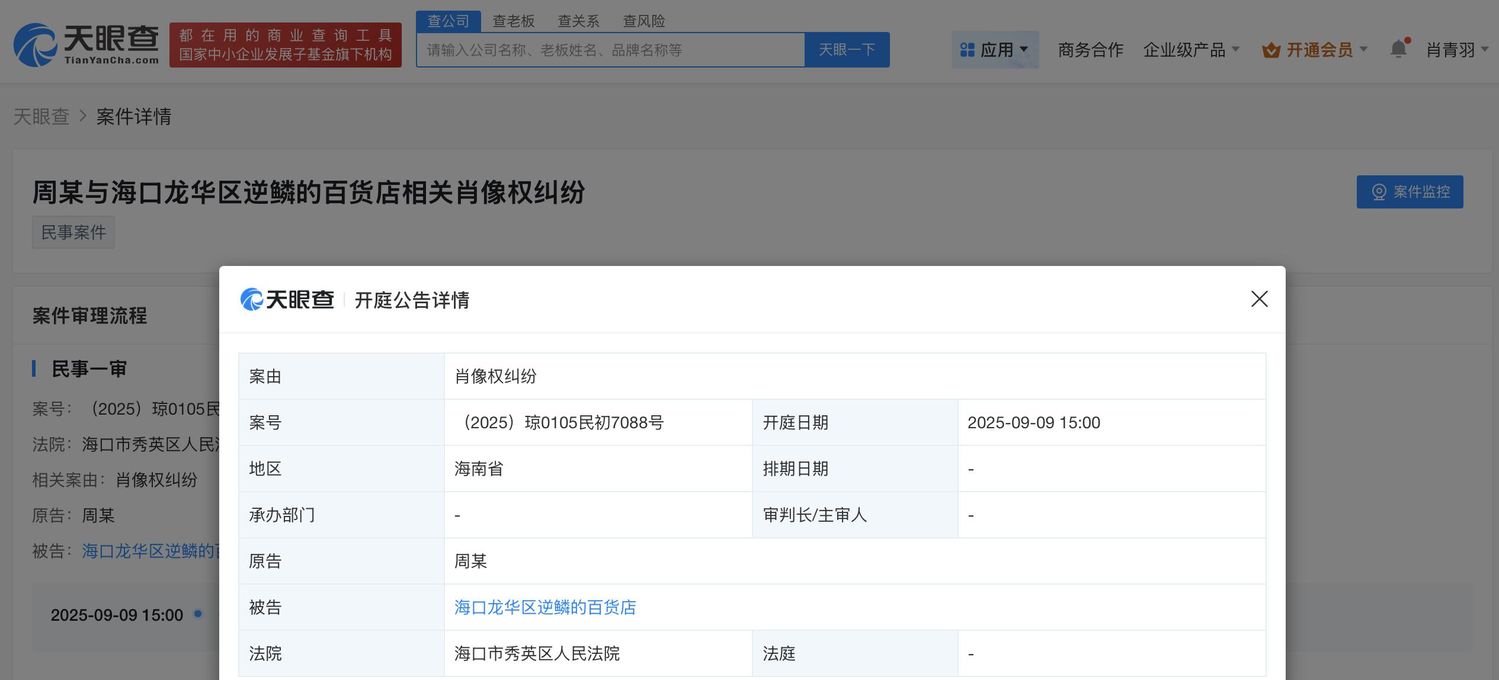Click the 天眼查 breadcrumb link

pos(41,117)
